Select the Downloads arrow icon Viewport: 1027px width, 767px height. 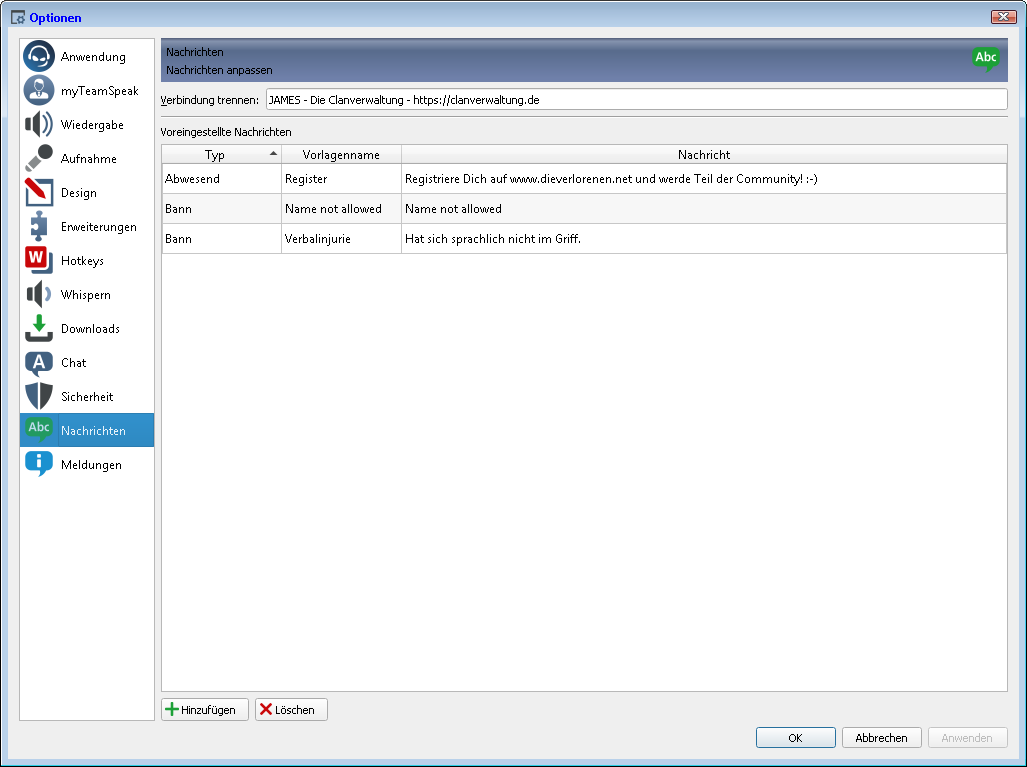point(39,329)
